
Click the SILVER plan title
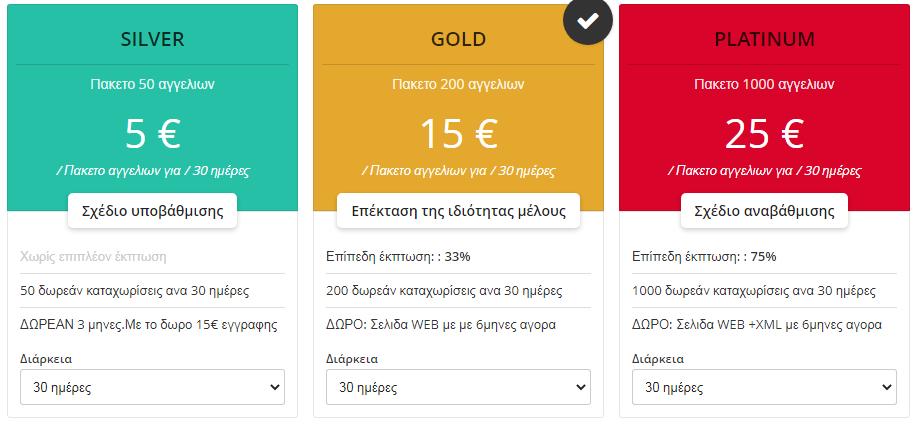152,40
